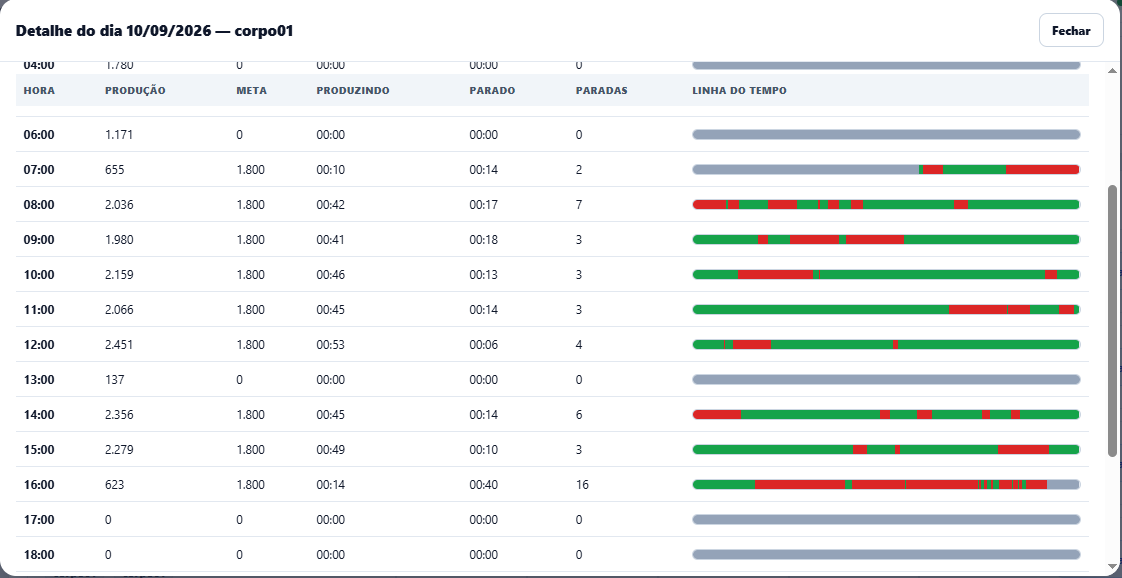This screenshot has width=1122, height=578.
Task: Click production value 1.171
Action: (119, 134)
